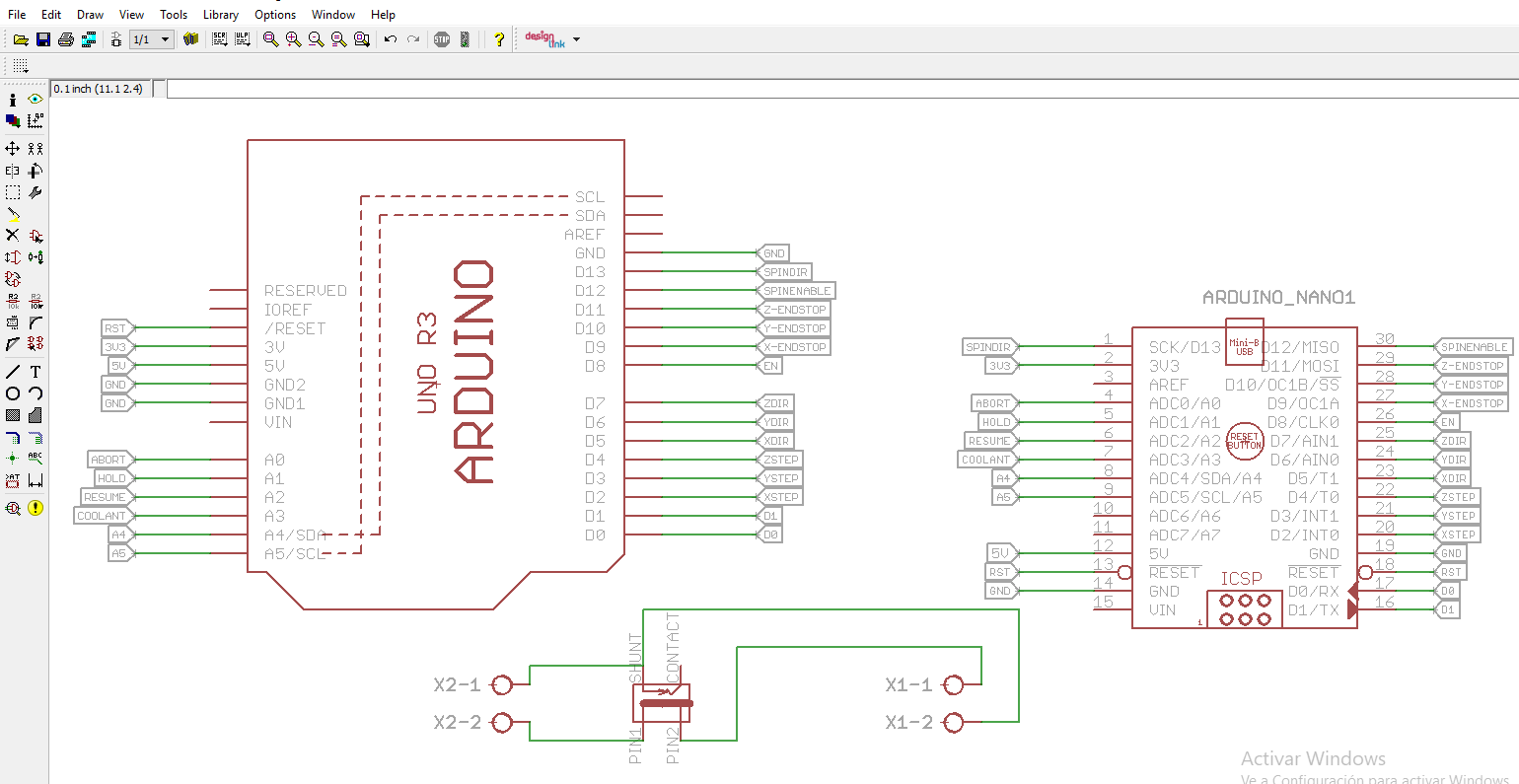Select the Value tool
The image size is (1519, 784).
pos(36,301)
